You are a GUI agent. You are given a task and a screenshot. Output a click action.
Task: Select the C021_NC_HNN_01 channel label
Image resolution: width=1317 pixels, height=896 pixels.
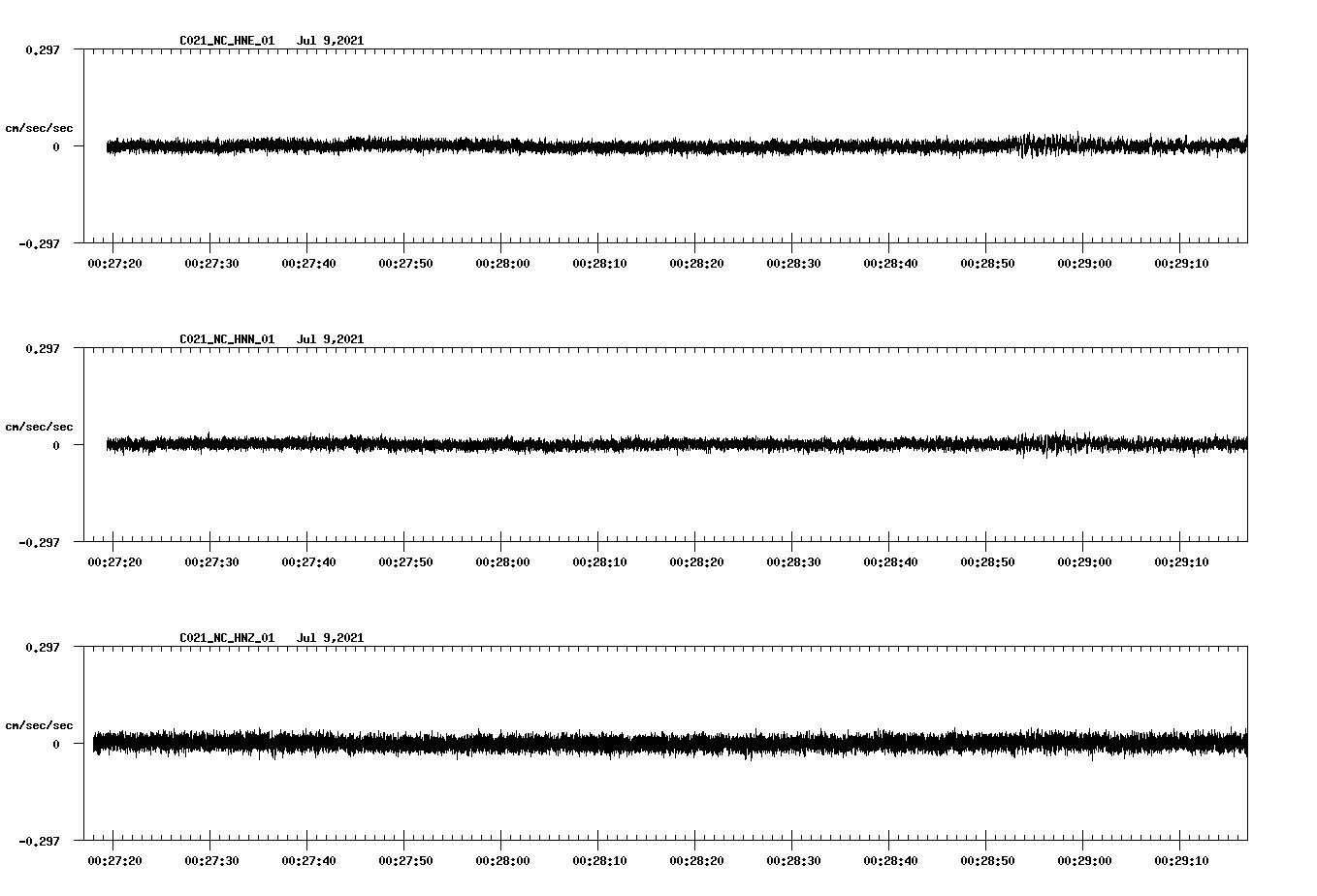tap(225, 337)
